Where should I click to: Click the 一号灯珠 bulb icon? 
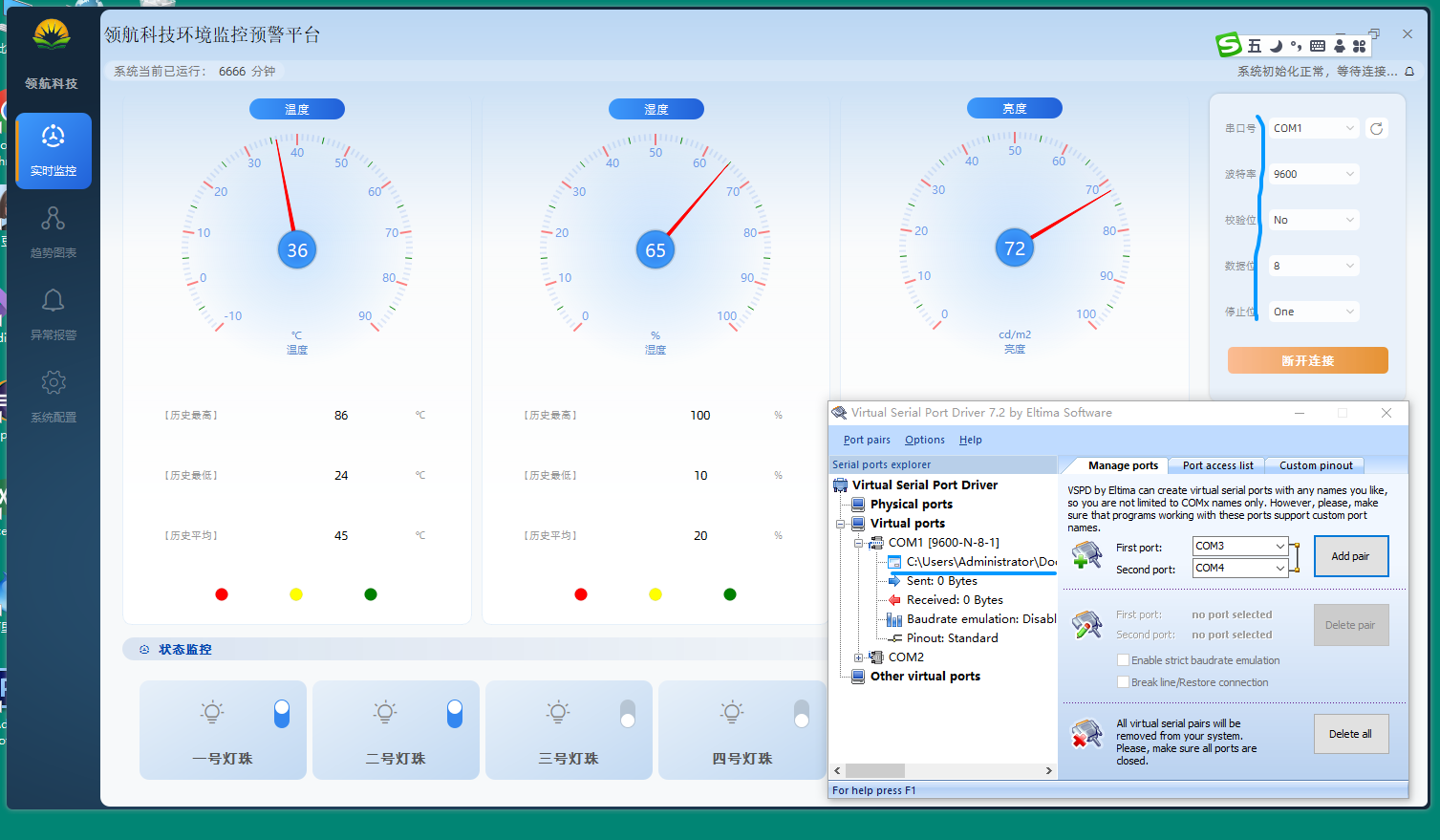[212, 712]
